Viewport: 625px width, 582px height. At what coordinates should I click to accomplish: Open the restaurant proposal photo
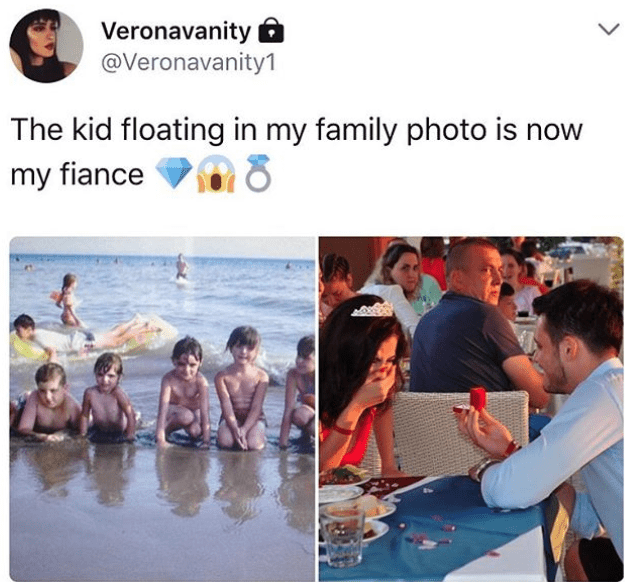pos(470,408)
